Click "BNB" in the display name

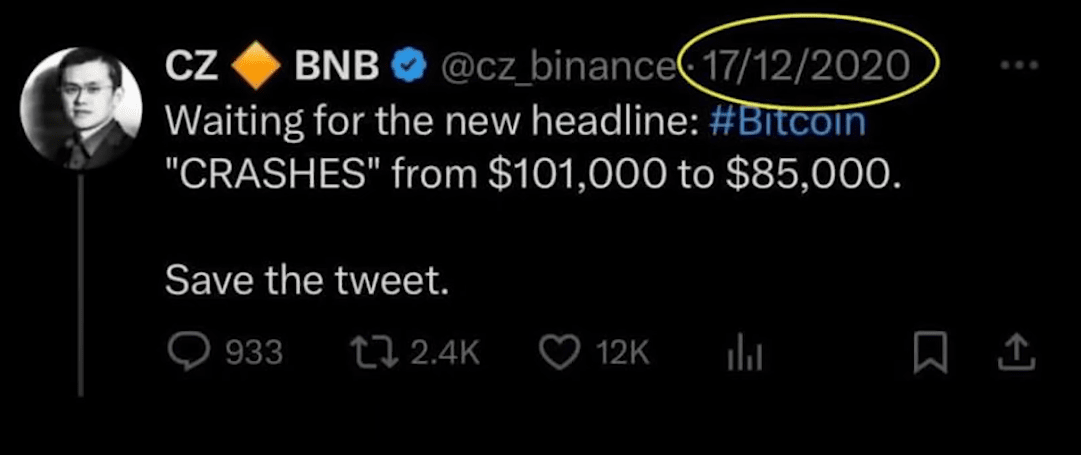pos(337,67)
